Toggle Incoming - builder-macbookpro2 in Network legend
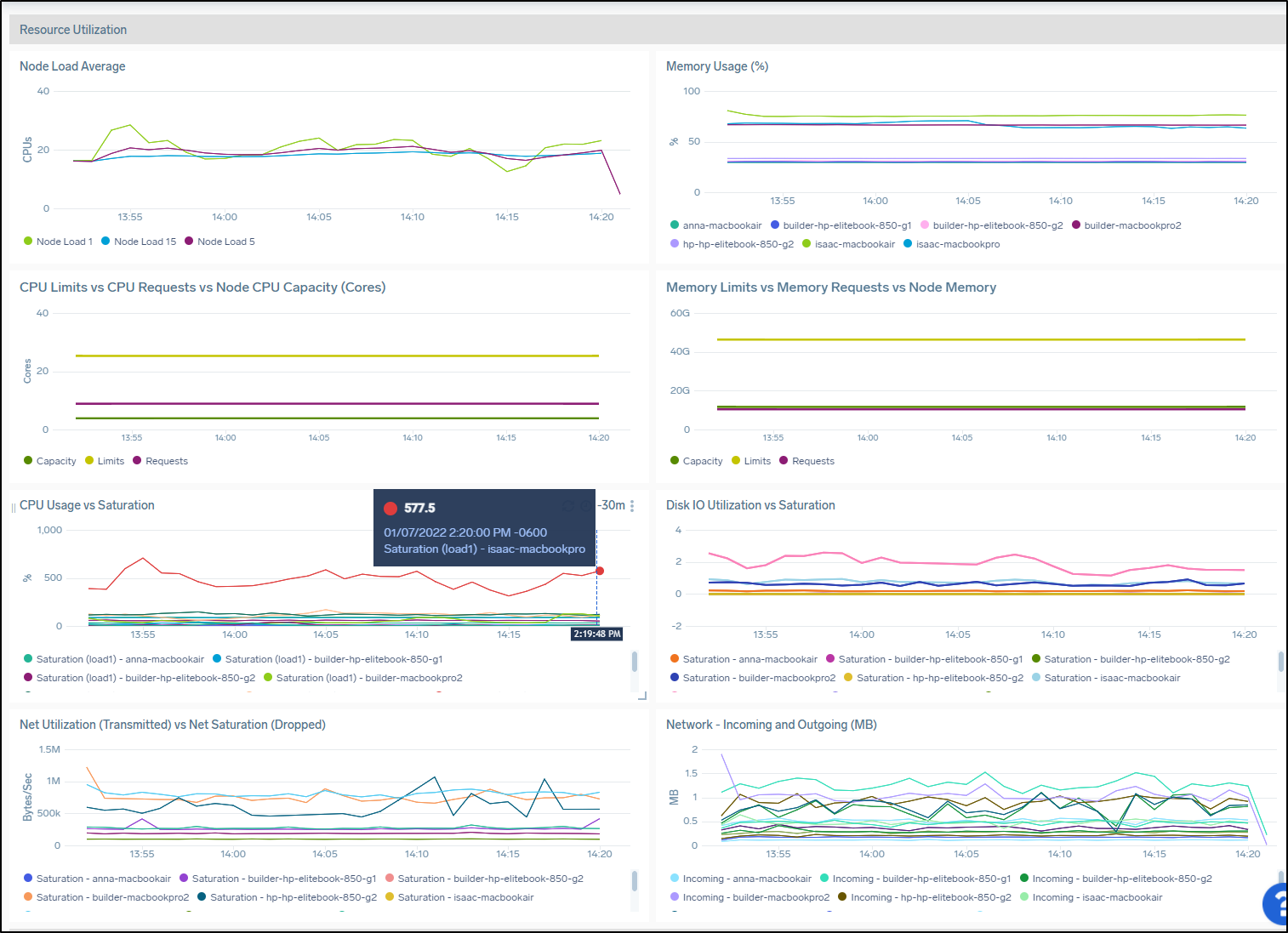Screen dimensions: 1288x933 coord(749,897)
